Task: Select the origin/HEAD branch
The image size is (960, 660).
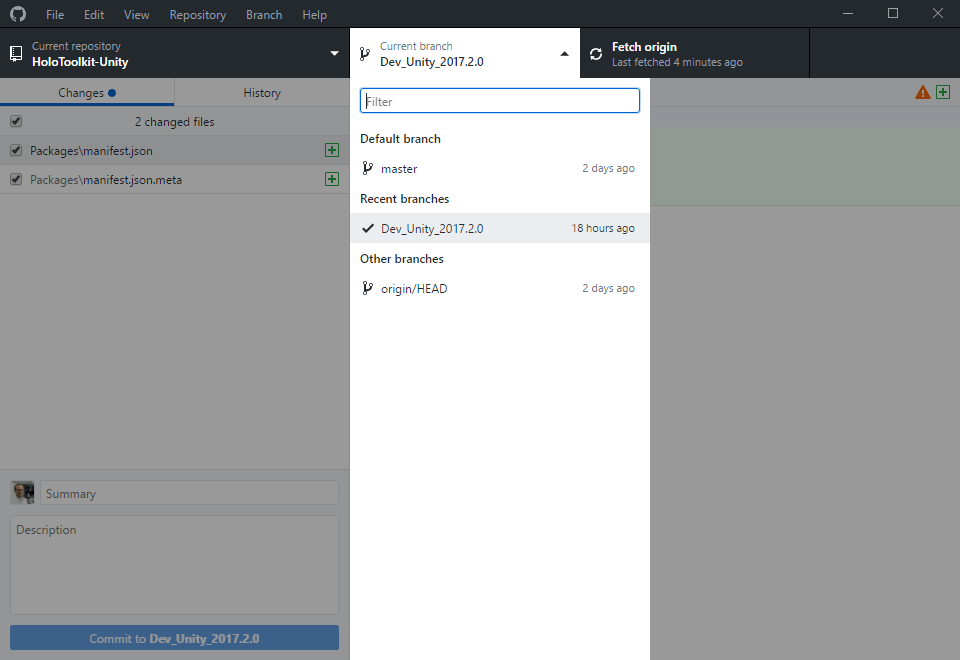Action: point(500,288)
